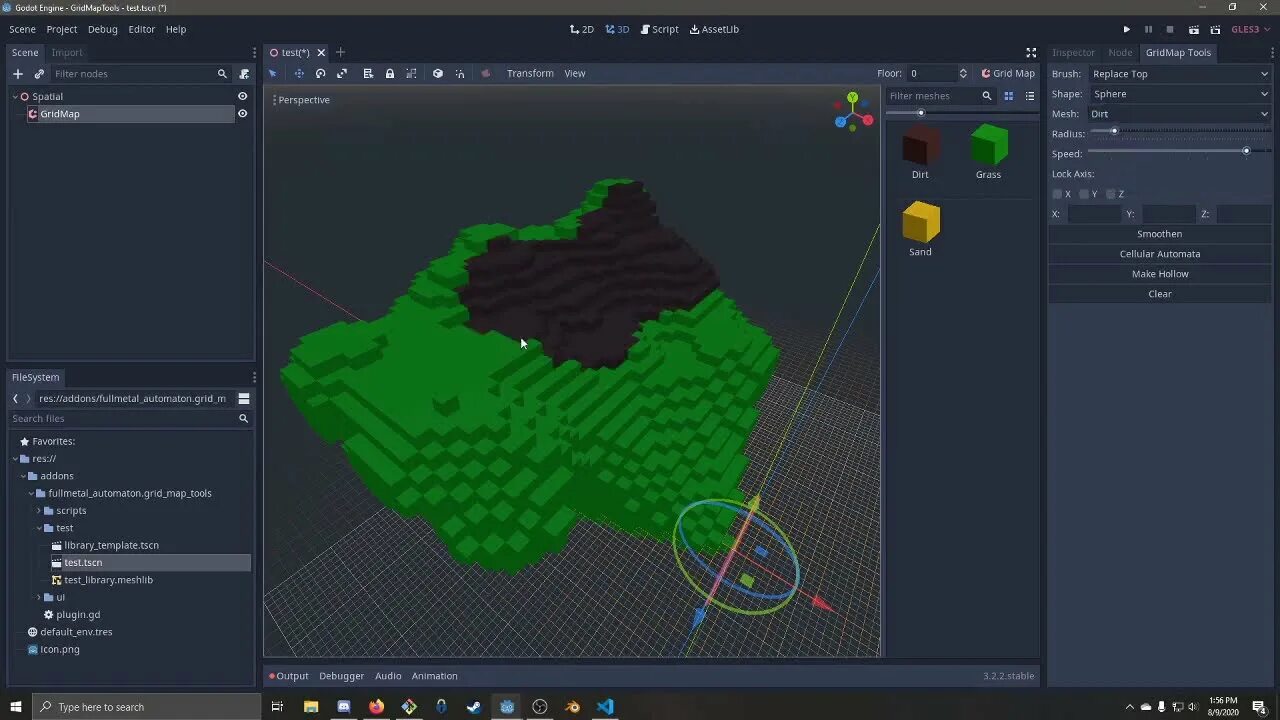Screen dimensions: 1280x720
Task: Open the Brush dropdown showing Replace Top
Action: [1179, 74]
